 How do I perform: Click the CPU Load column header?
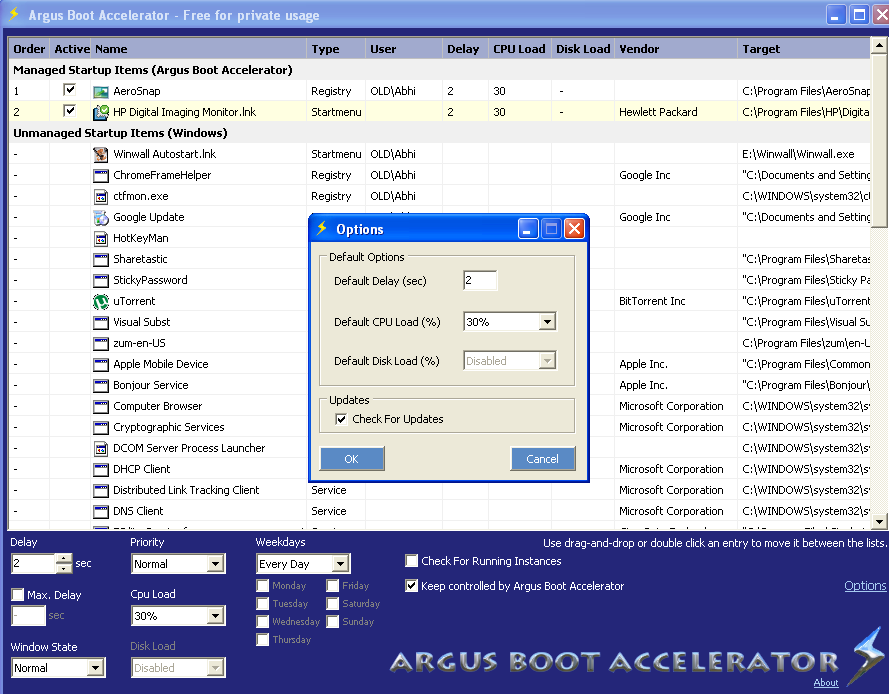click(519, 49)
